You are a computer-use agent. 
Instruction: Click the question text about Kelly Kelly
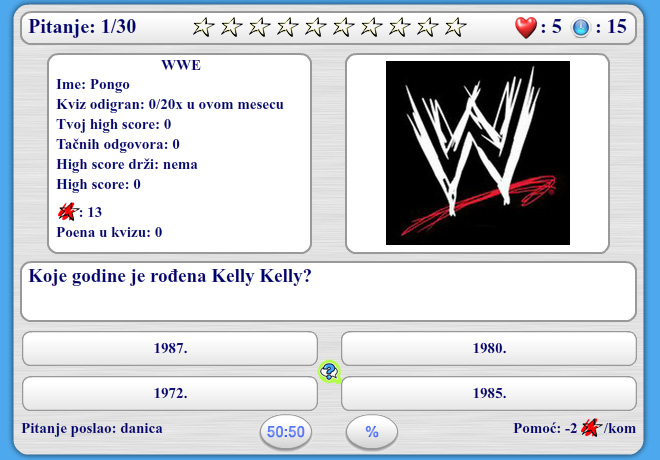coord(170,277)
